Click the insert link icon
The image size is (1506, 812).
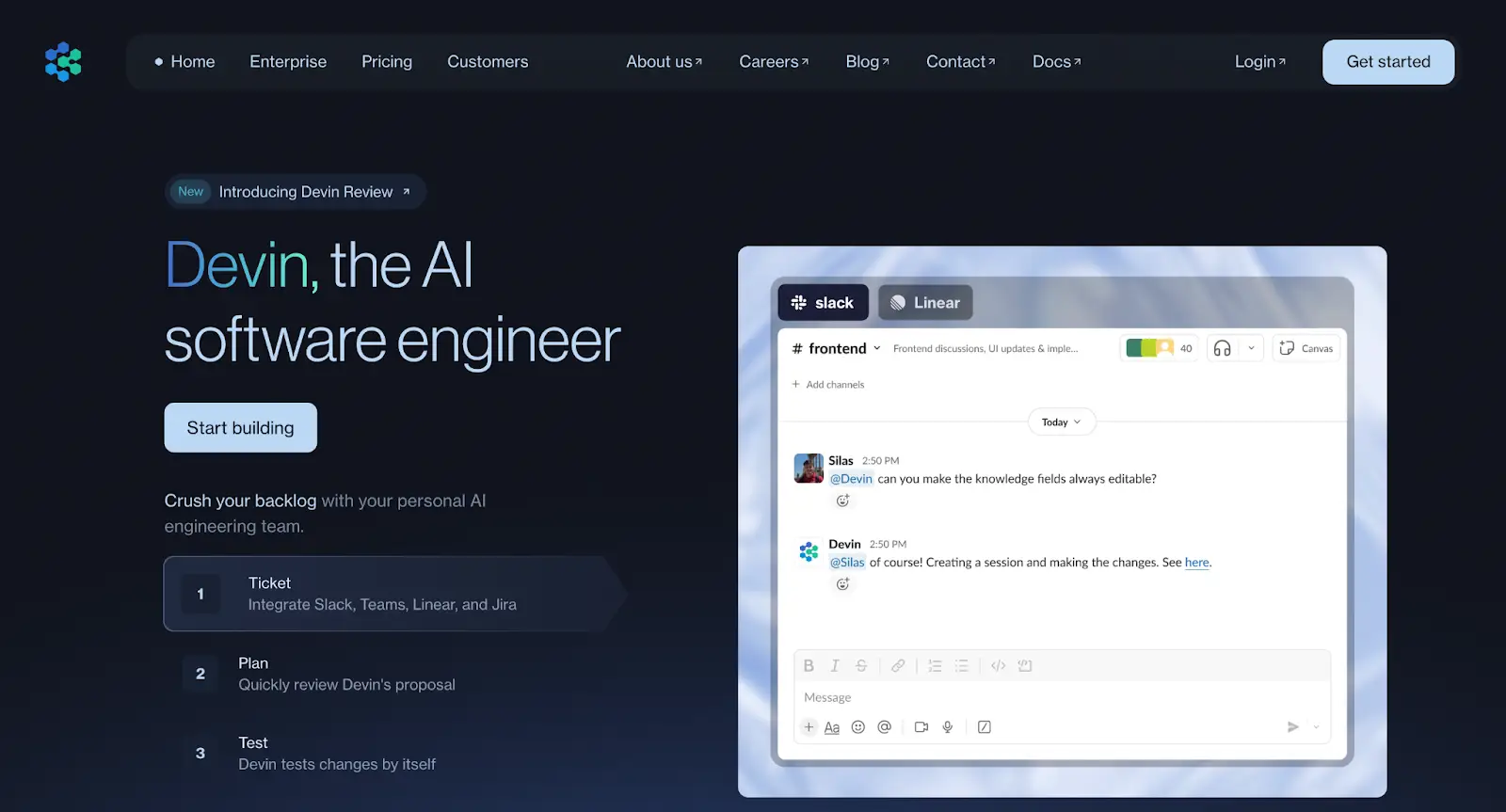point(898,666)
